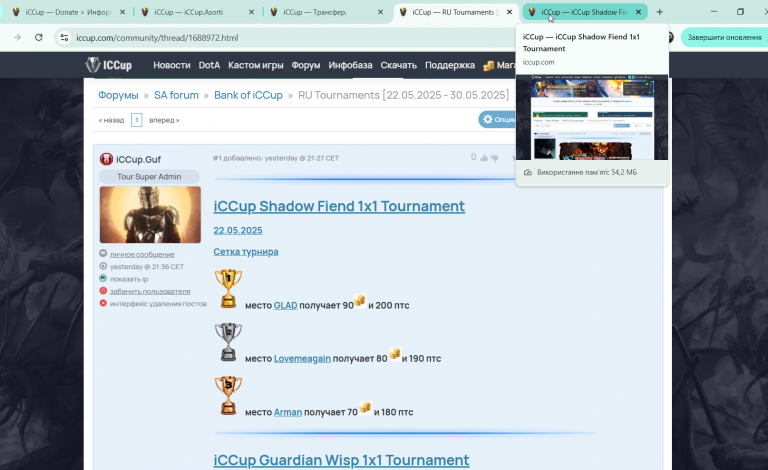Viewport: 768px width, 470px height.
Task: Go forward with browser arrow icon
Action: tap(17, 37)
